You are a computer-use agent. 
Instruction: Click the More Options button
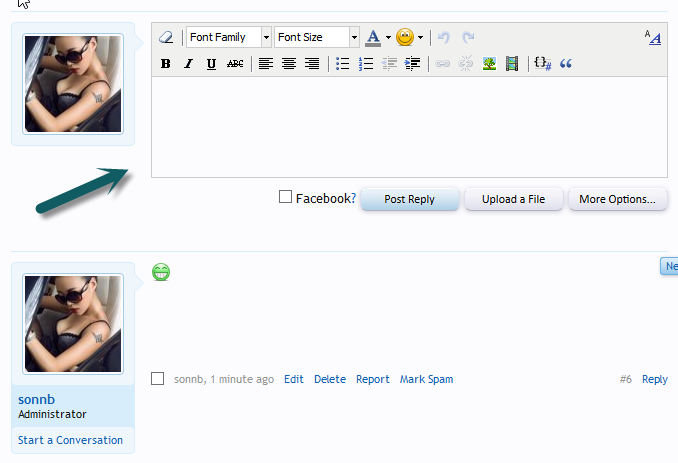tap(617, 199)
